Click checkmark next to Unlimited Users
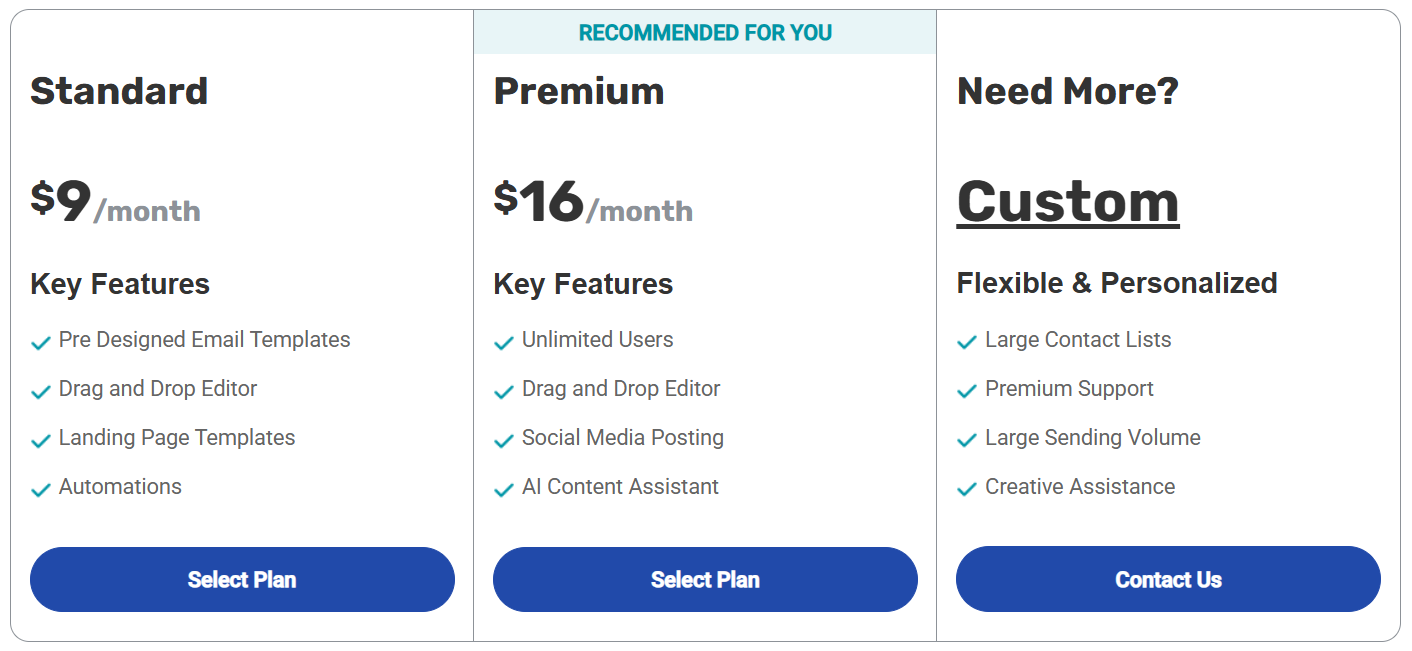1412x651 pixels. point(504,342)
